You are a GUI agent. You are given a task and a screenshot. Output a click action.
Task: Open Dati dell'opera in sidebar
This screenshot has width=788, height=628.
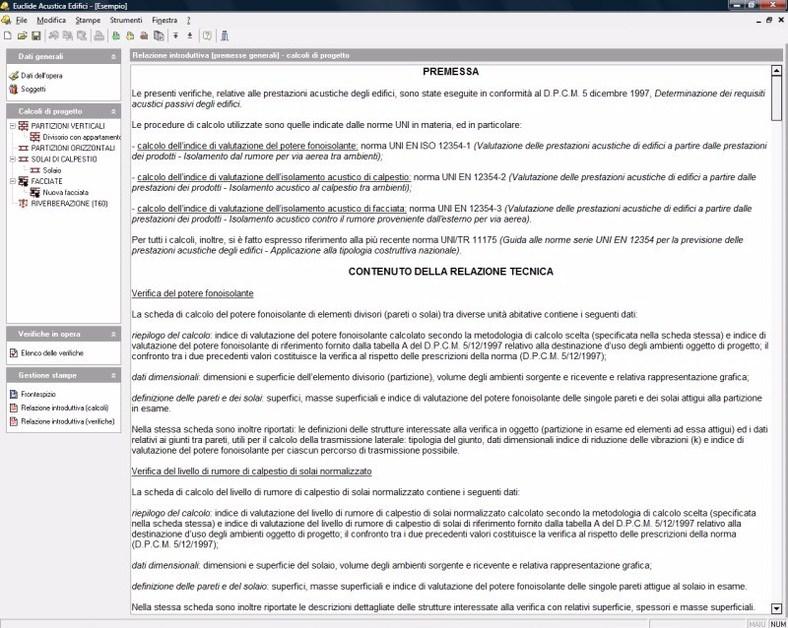(40, 76)
